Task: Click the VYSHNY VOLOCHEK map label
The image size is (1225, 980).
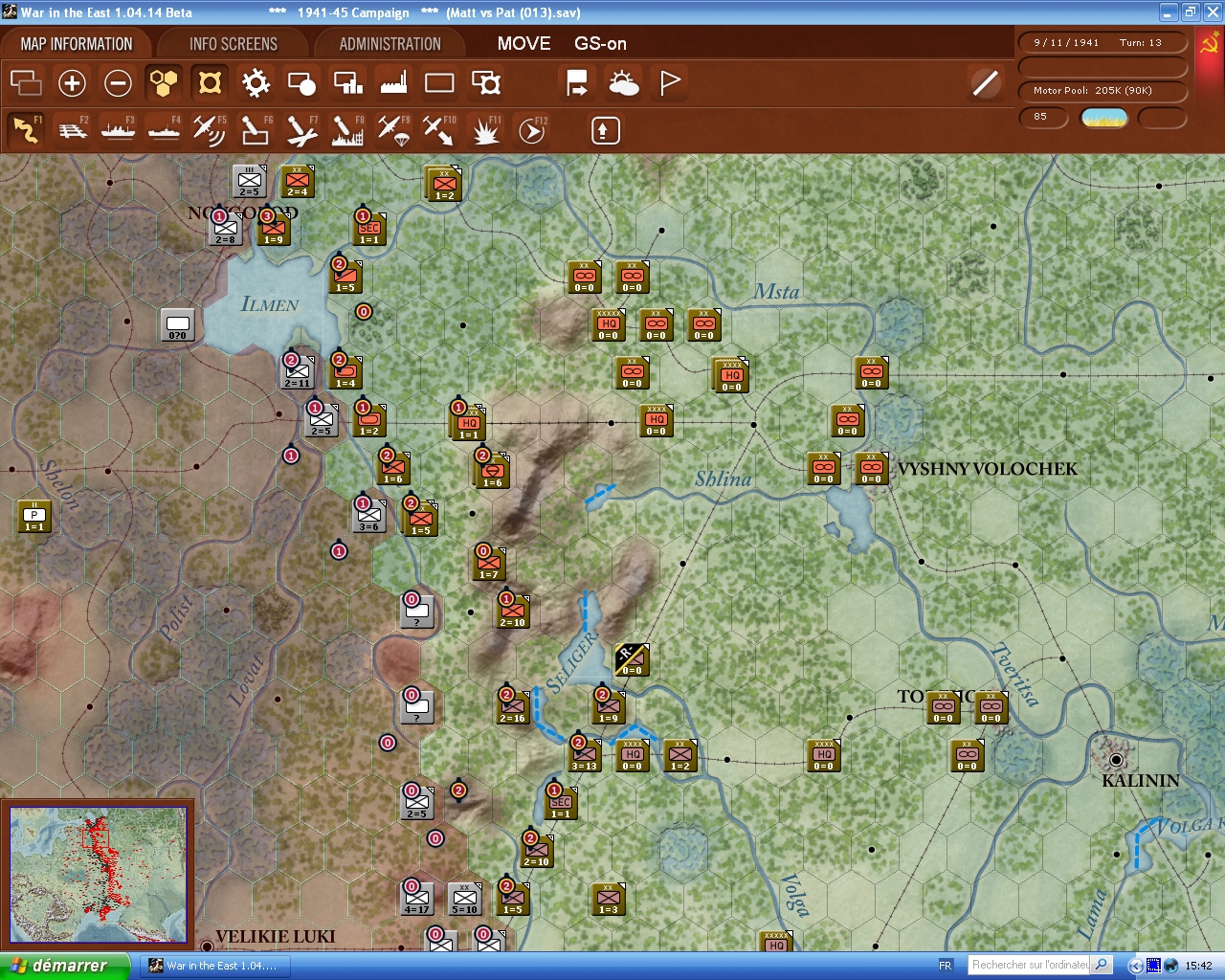Action: [x=988, y=469]
